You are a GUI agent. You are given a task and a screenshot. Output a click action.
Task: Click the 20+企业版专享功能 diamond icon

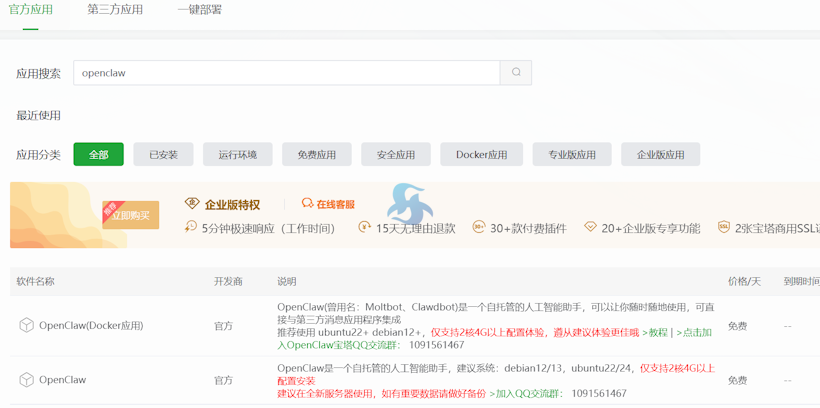(x=590, y=228)
